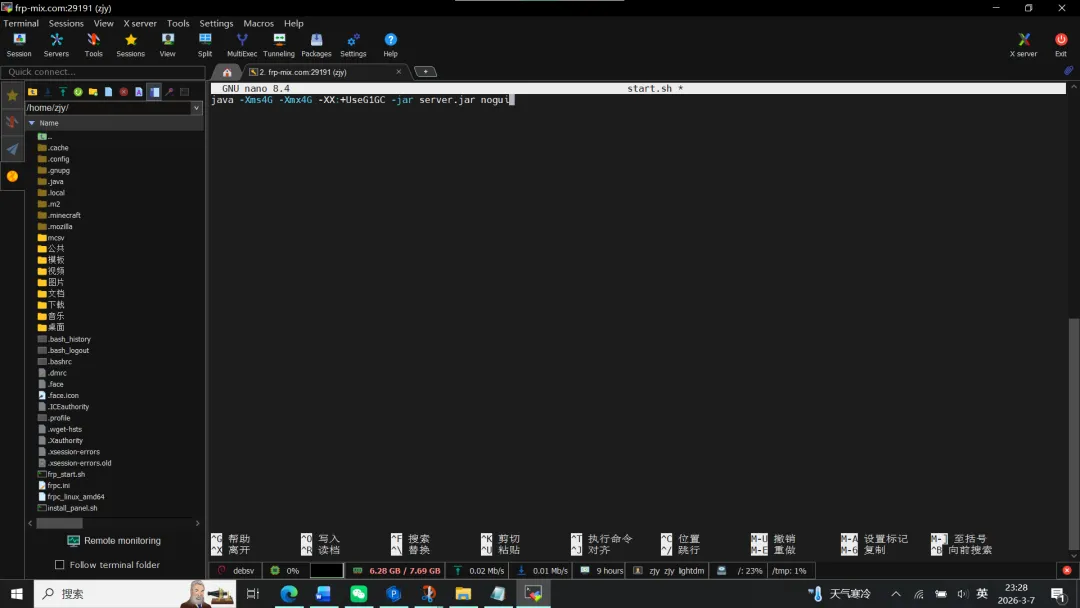The height and width of the screenshot is (608, 1080).
Task: Click the CPU 0% status entry
Action: (x=285, y=571)
